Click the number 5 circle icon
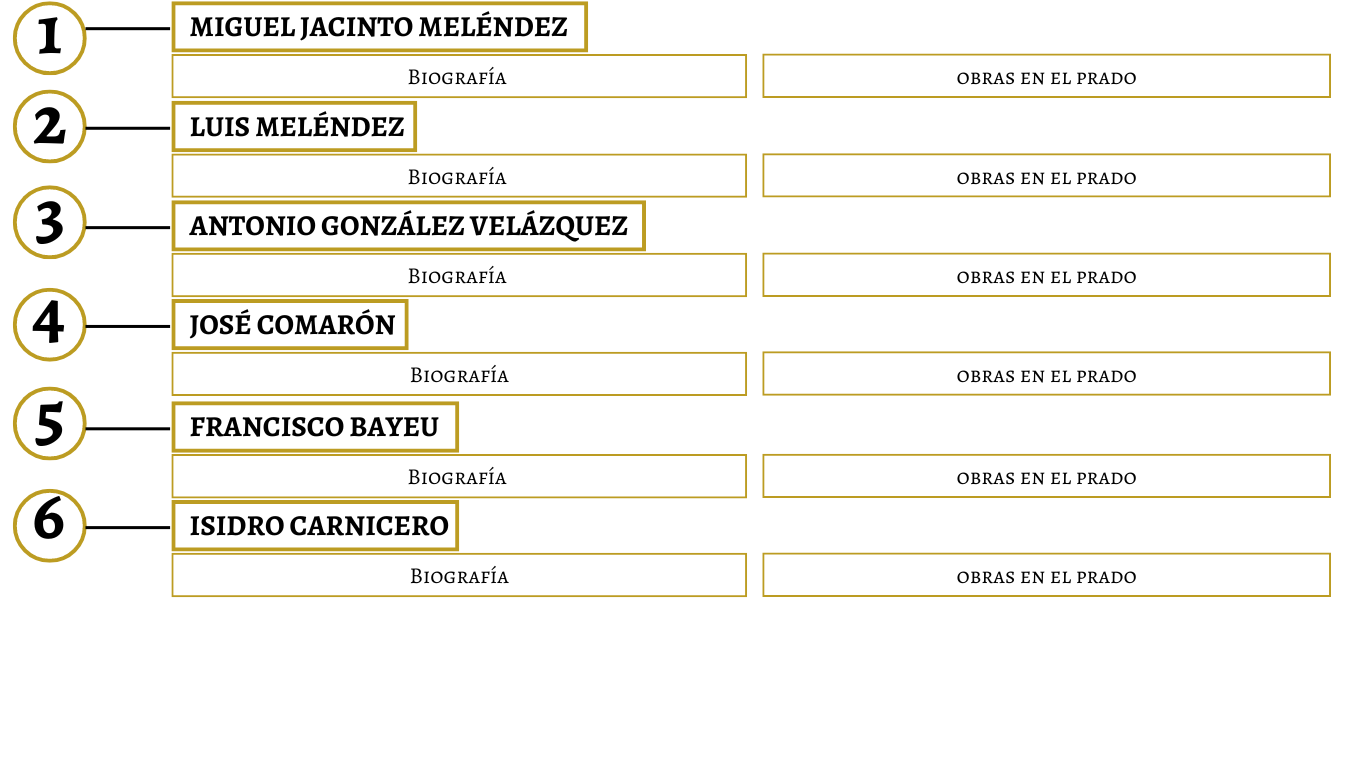Screen dimensions: 1366x768 pyautogui.click(x=49, y=424)
